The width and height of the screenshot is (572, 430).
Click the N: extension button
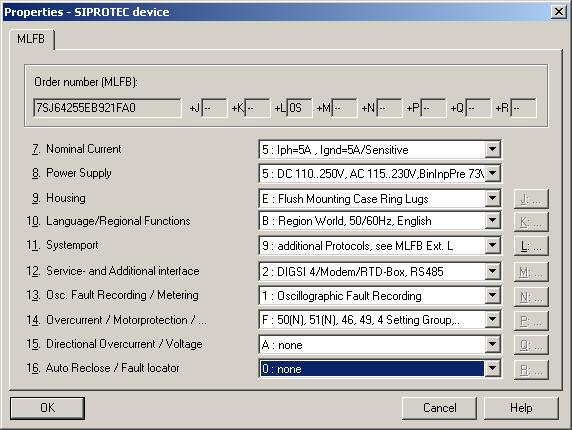(x=531, y=297)
